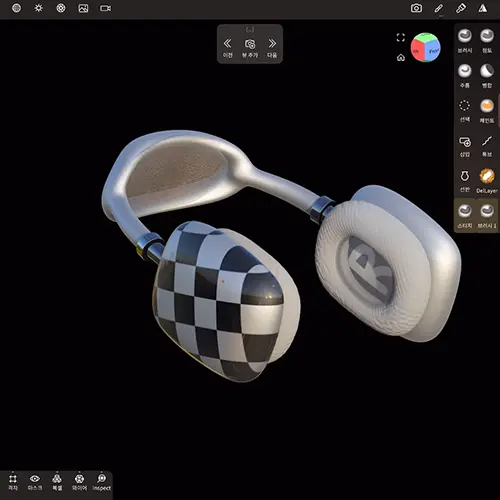Go to previous view with 이전
This screenshot has width=500, height=500.
point(228,48)
